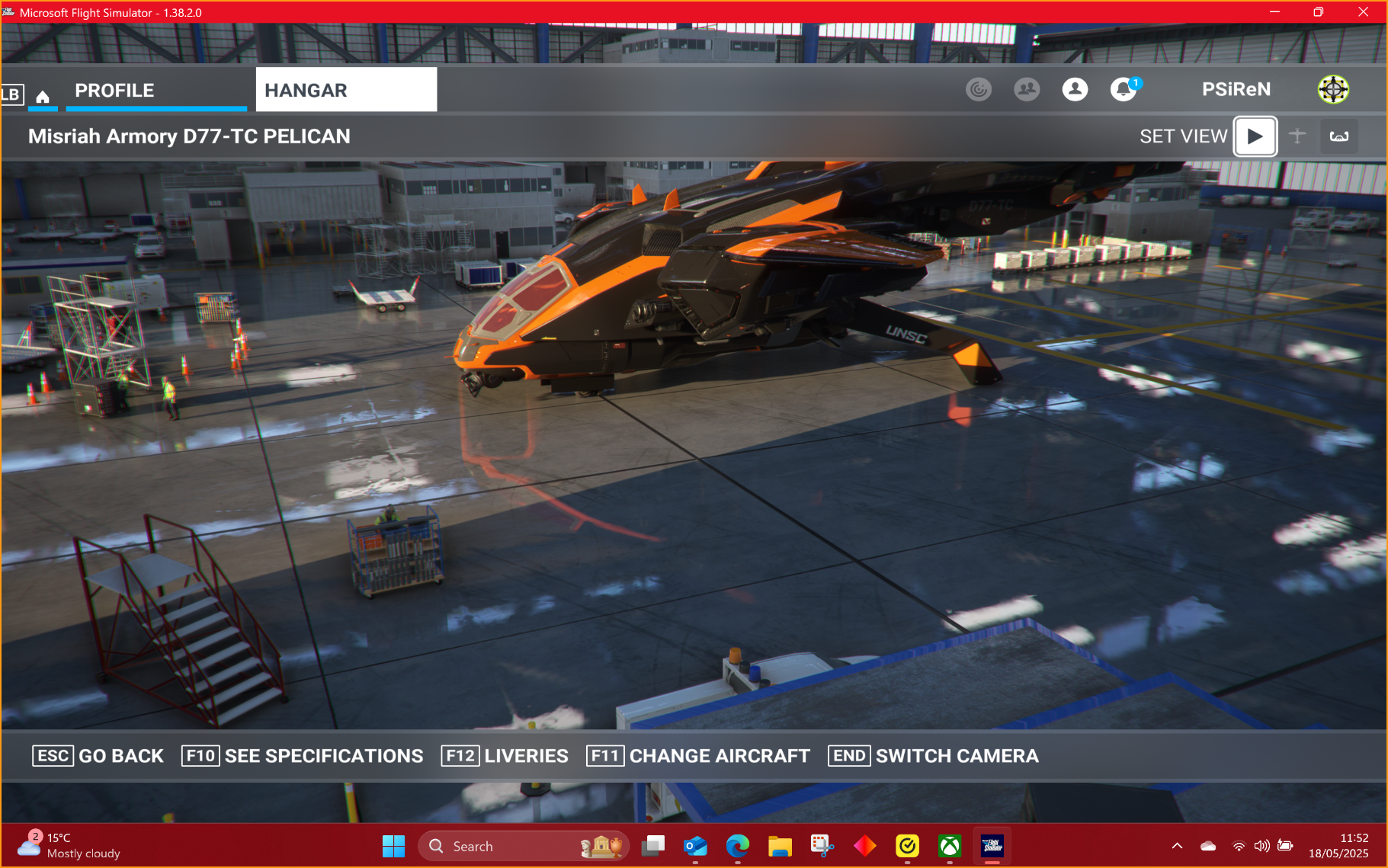Open the LIVERIES option
1388x868 pixels.
pos(527,756)
